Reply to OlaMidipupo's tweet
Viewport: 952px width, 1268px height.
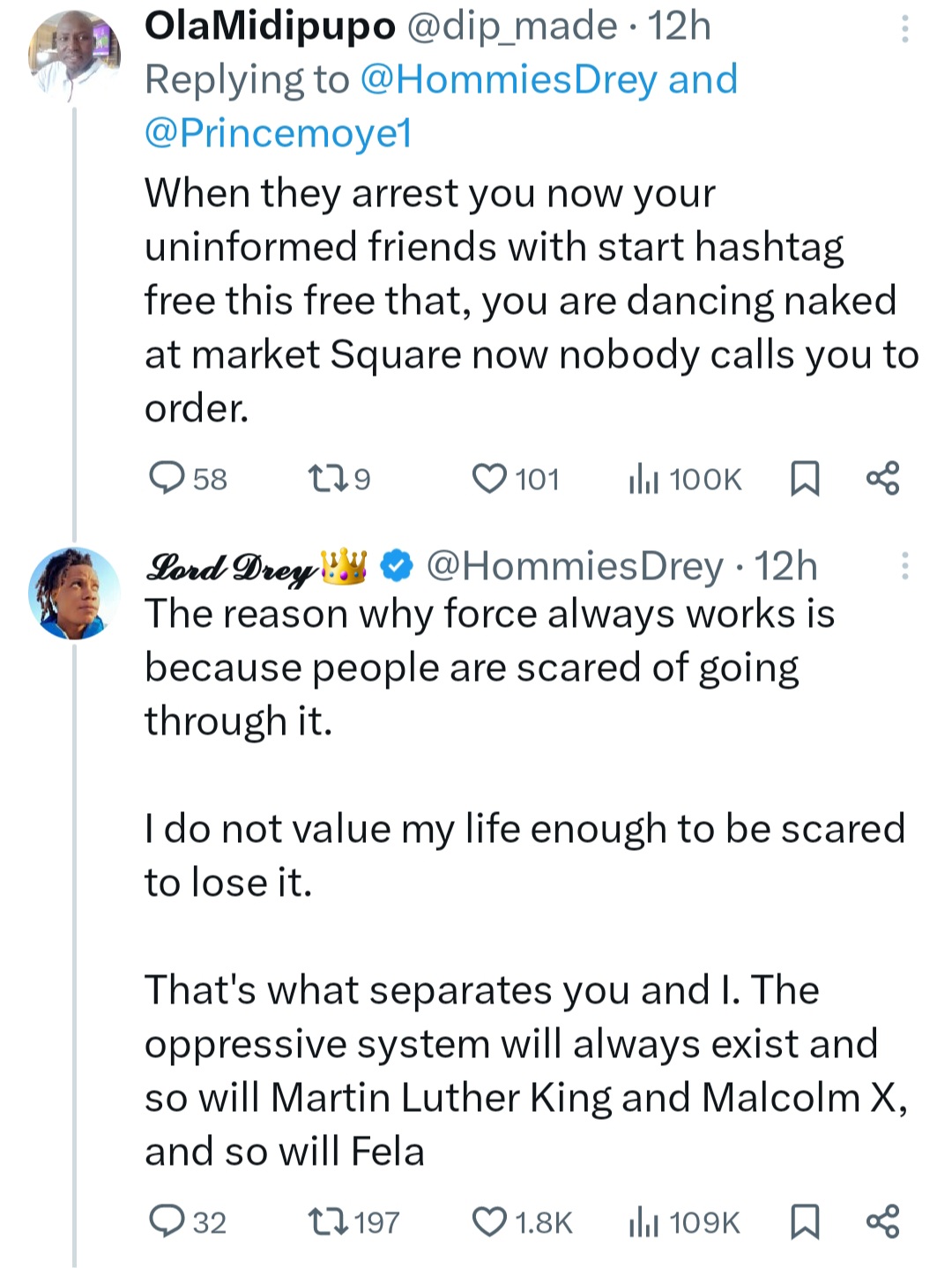[166, 478]
